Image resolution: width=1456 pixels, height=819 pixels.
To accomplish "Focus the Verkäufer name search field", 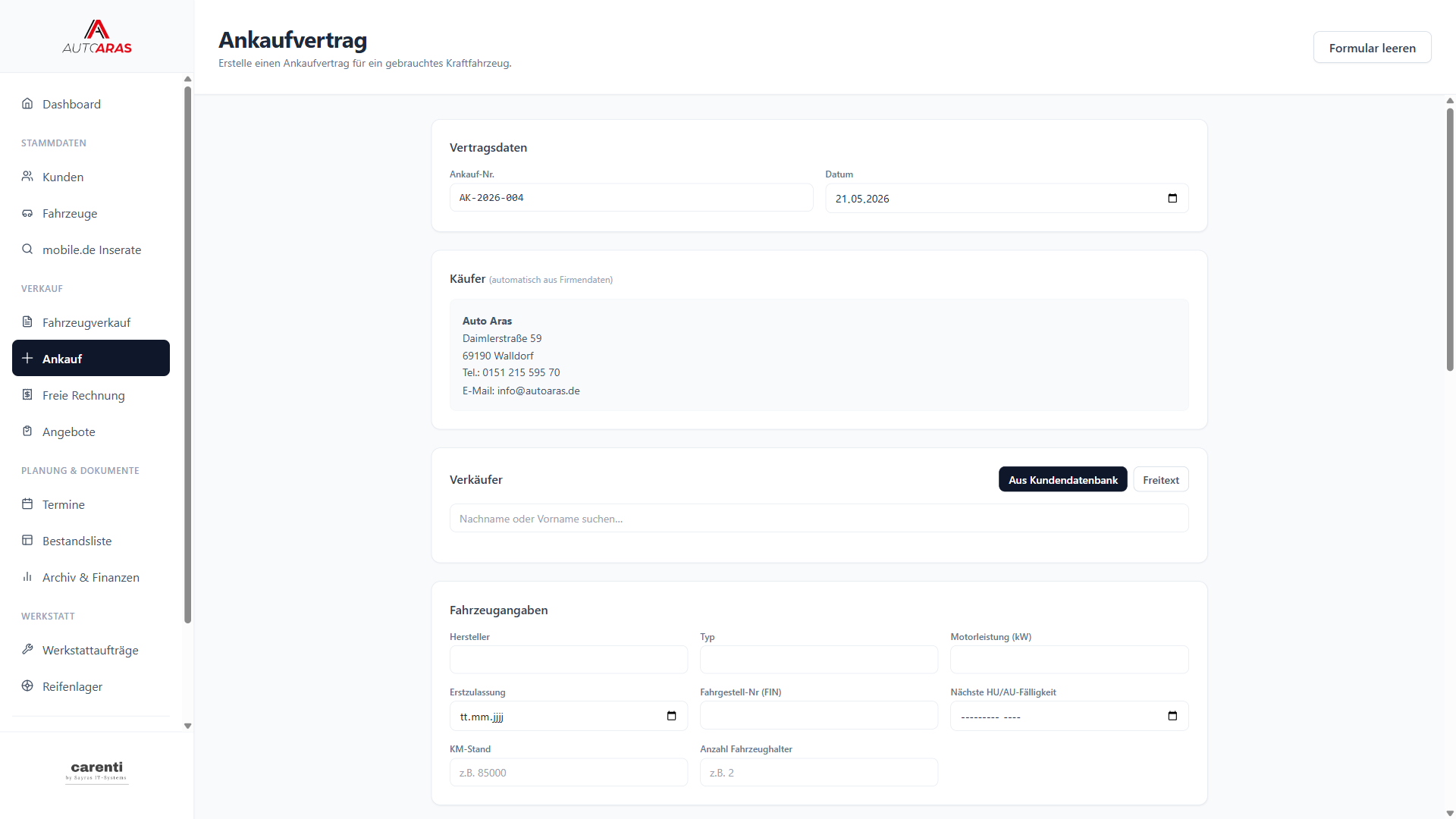I will point(819,519).
